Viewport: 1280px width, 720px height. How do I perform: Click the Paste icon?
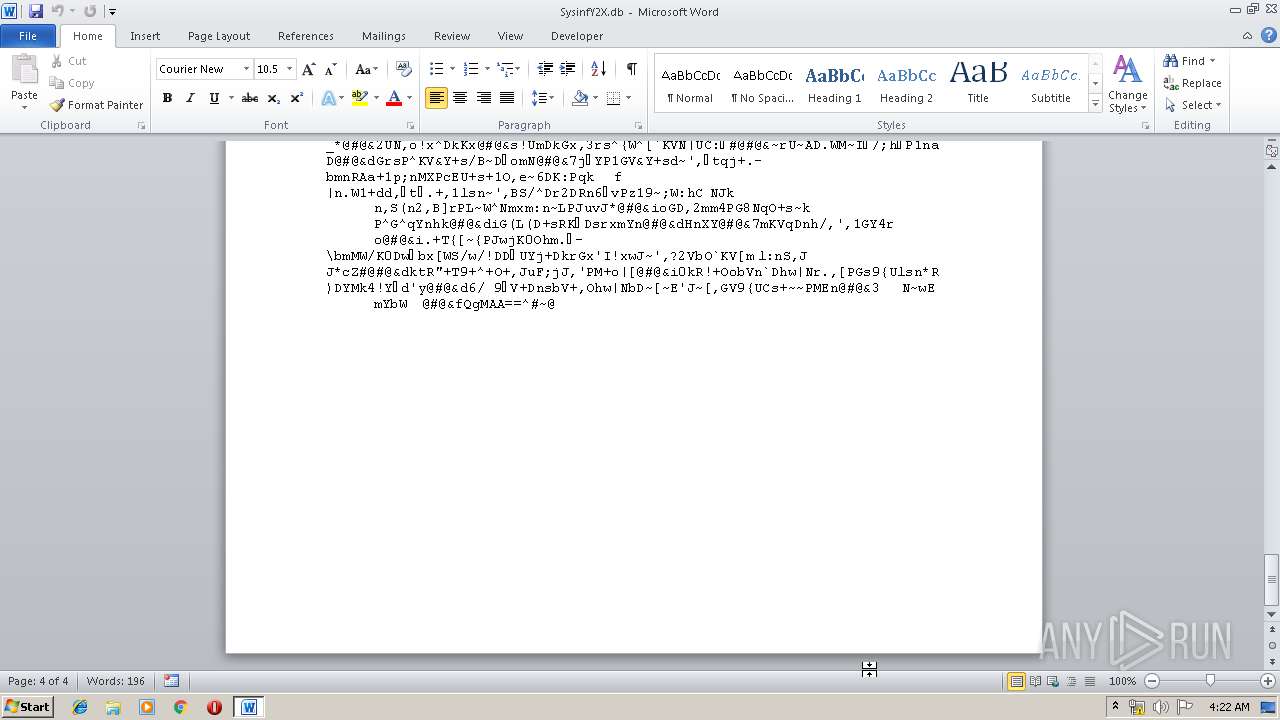(x=24, y=70)
